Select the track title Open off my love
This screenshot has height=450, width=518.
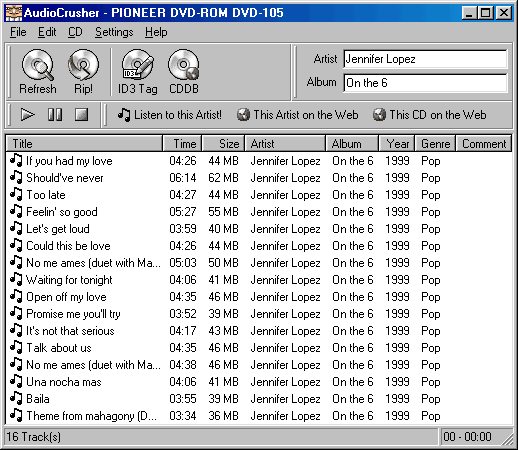point(66,297)
